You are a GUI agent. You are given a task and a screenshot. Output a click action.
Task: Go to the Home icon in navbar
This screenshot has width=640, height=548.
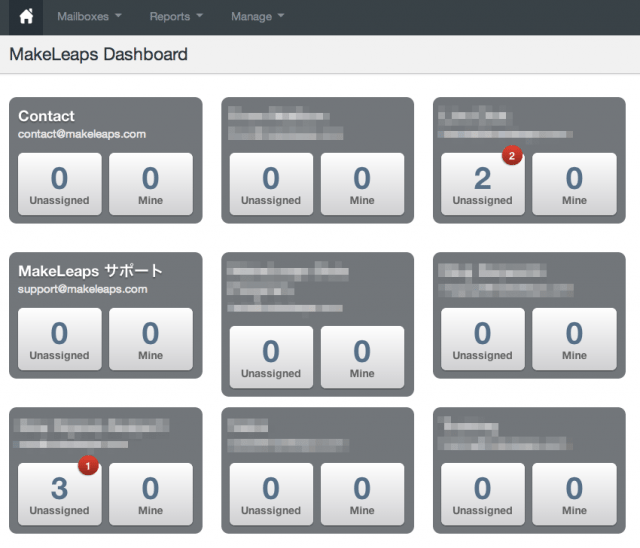point(26,17)
